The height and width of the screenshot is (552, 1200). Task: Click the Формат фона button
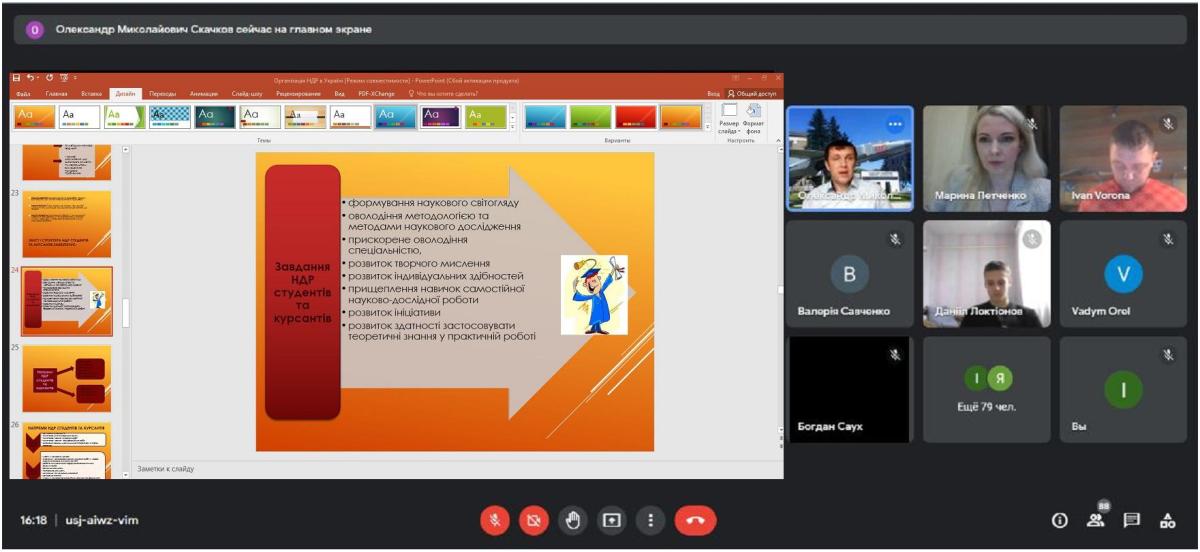753,117
